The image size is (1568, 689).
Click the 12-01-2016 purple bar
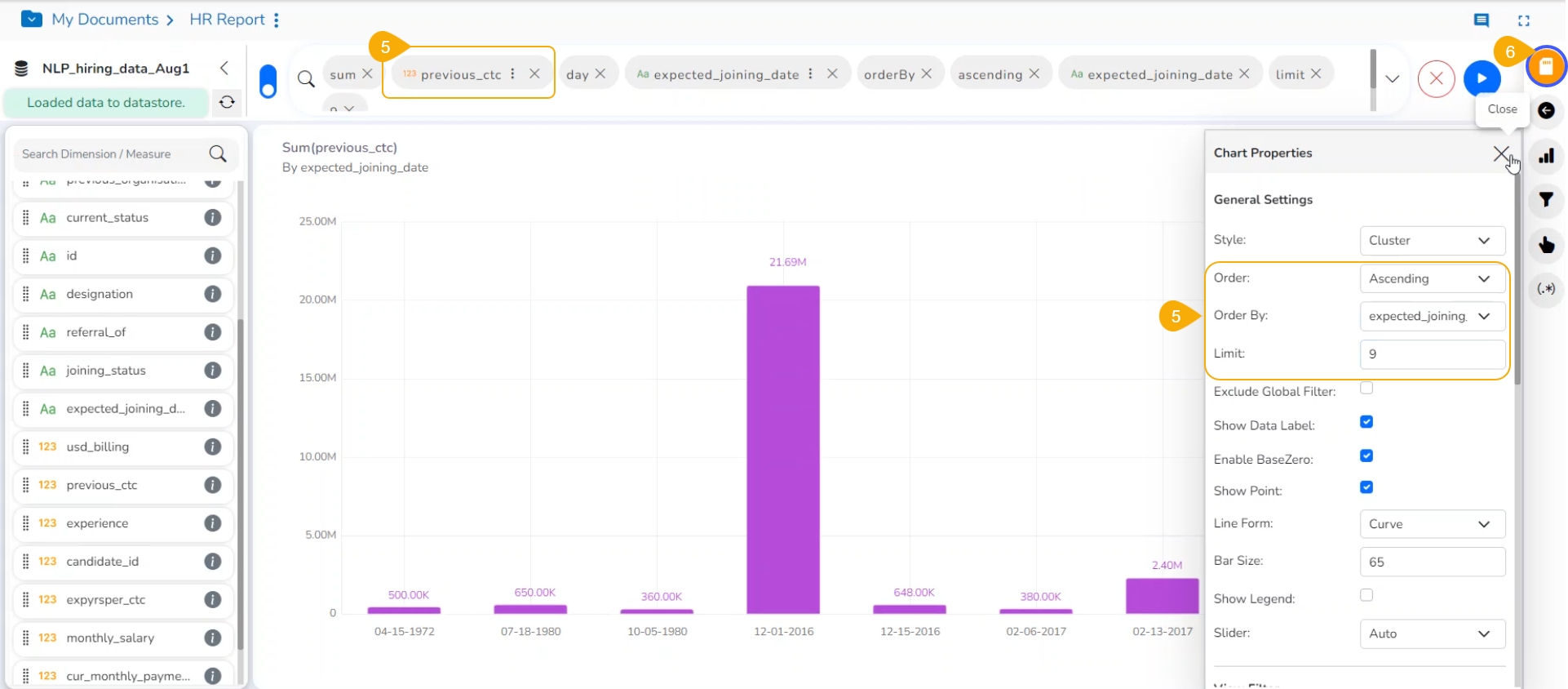(x=783, y=449)
